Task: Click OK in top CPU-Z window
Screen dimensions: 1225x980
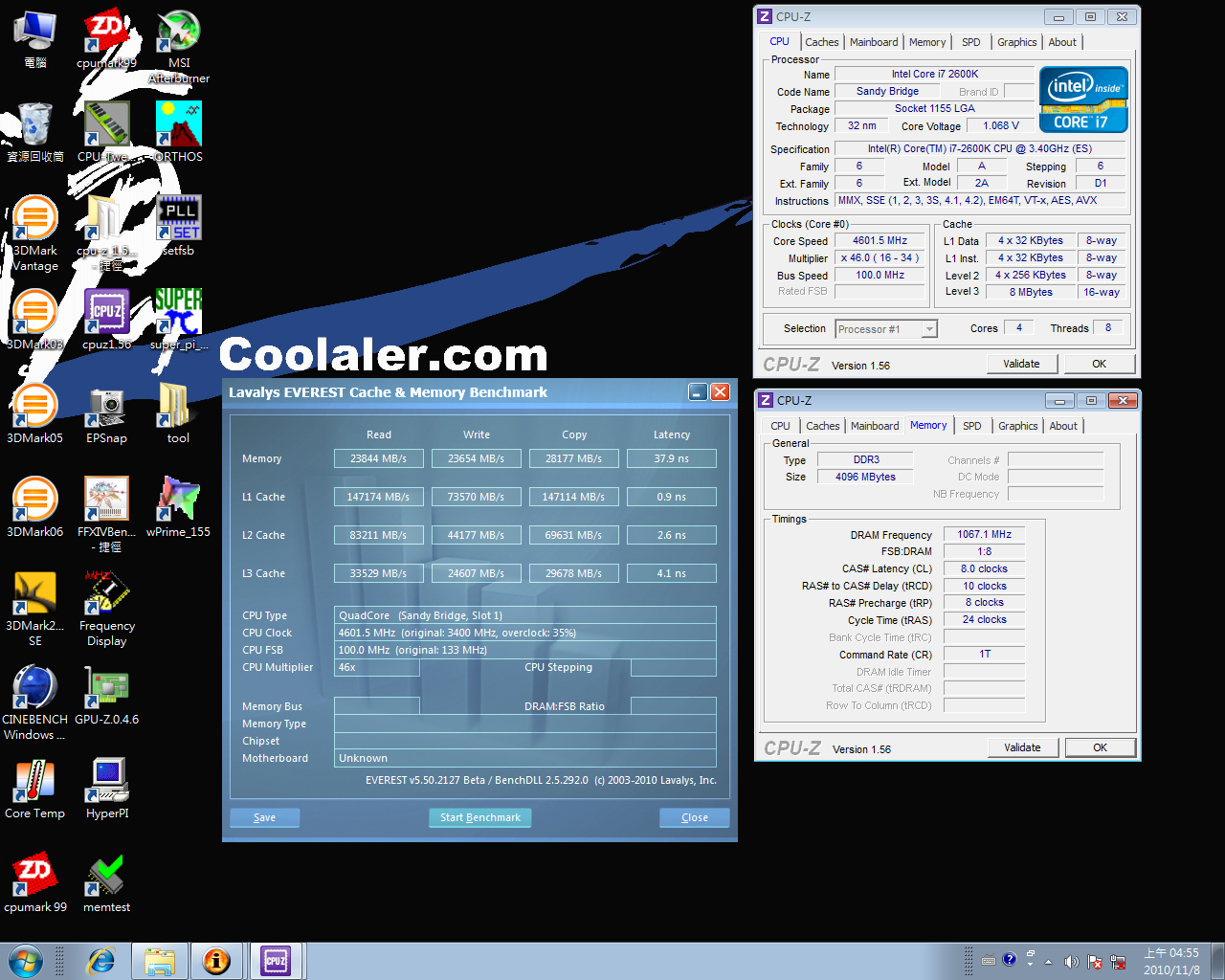Action: (1099, 364)
